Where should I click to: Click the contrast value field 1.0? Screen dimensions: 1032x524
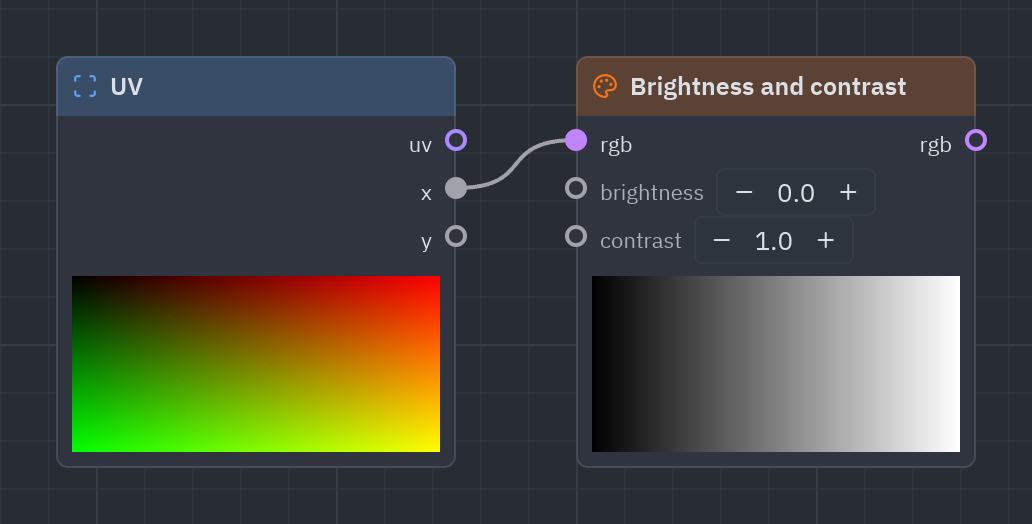tap(773, 241)
